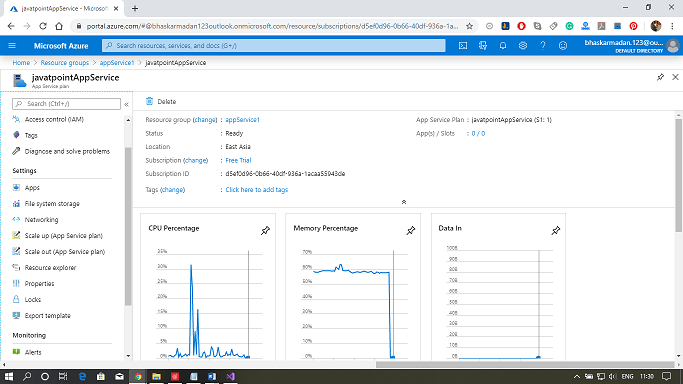
Task: Open the feedback smiley icon
Action: point(563,45)
